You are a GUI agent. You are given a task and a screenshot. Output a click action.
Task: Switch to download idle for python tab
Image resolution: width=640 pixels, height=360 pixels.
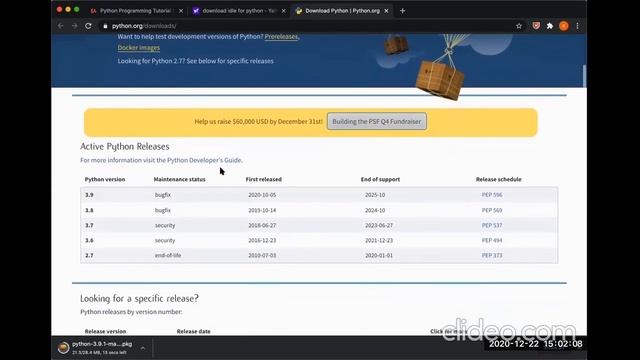[x=240, y=11]
